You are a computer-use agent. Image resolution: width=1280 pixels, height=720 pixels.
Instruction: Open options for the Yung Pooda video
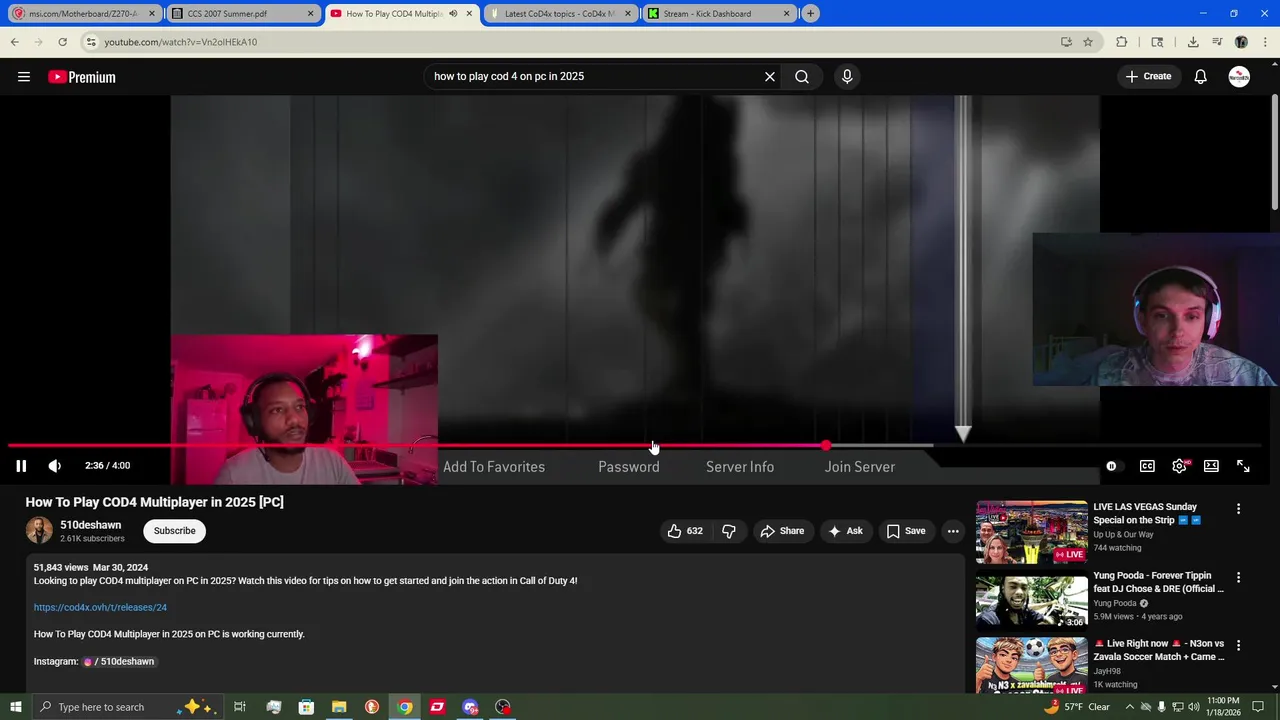1238,578
